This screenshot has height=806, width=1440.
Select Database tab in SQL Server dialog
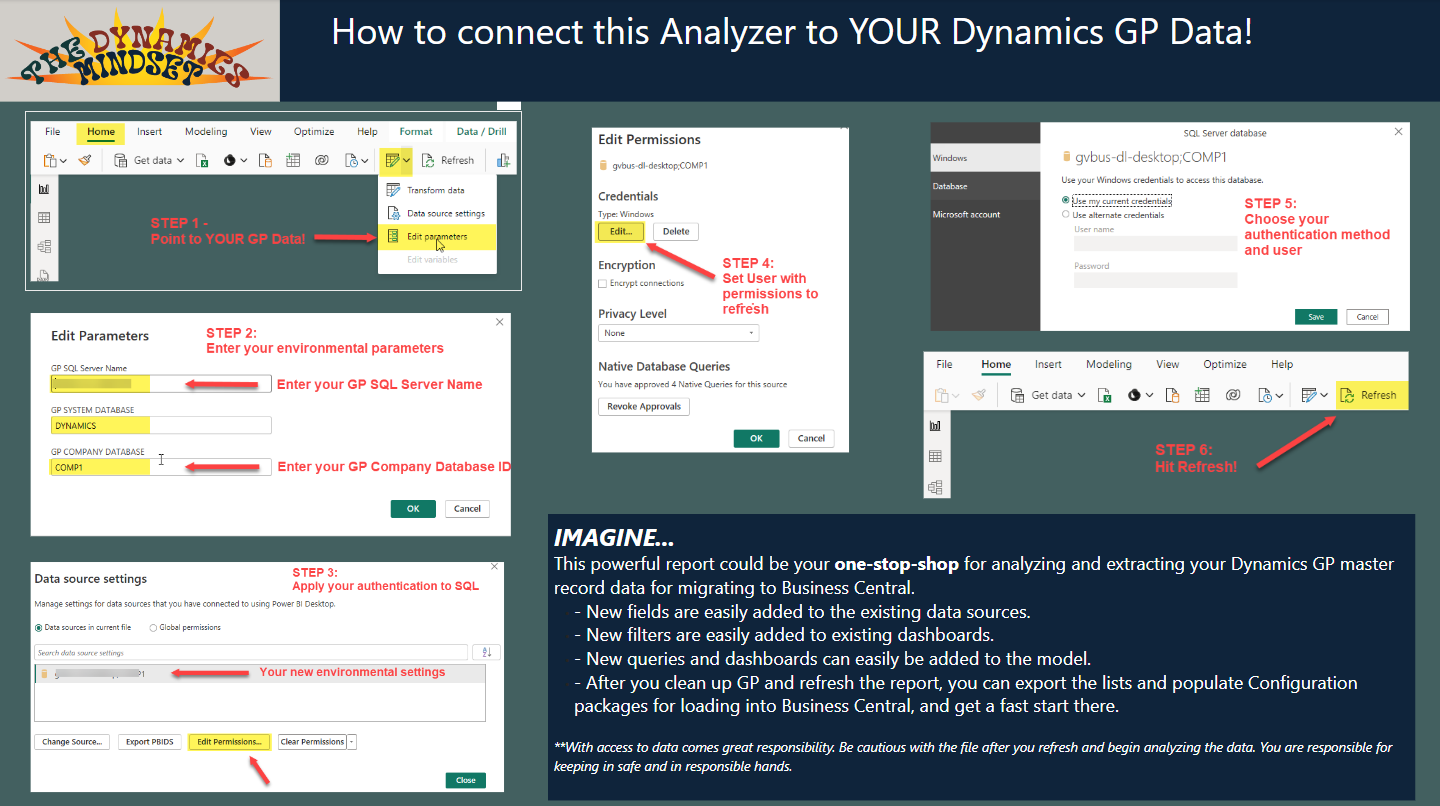[x=985, y=186]
